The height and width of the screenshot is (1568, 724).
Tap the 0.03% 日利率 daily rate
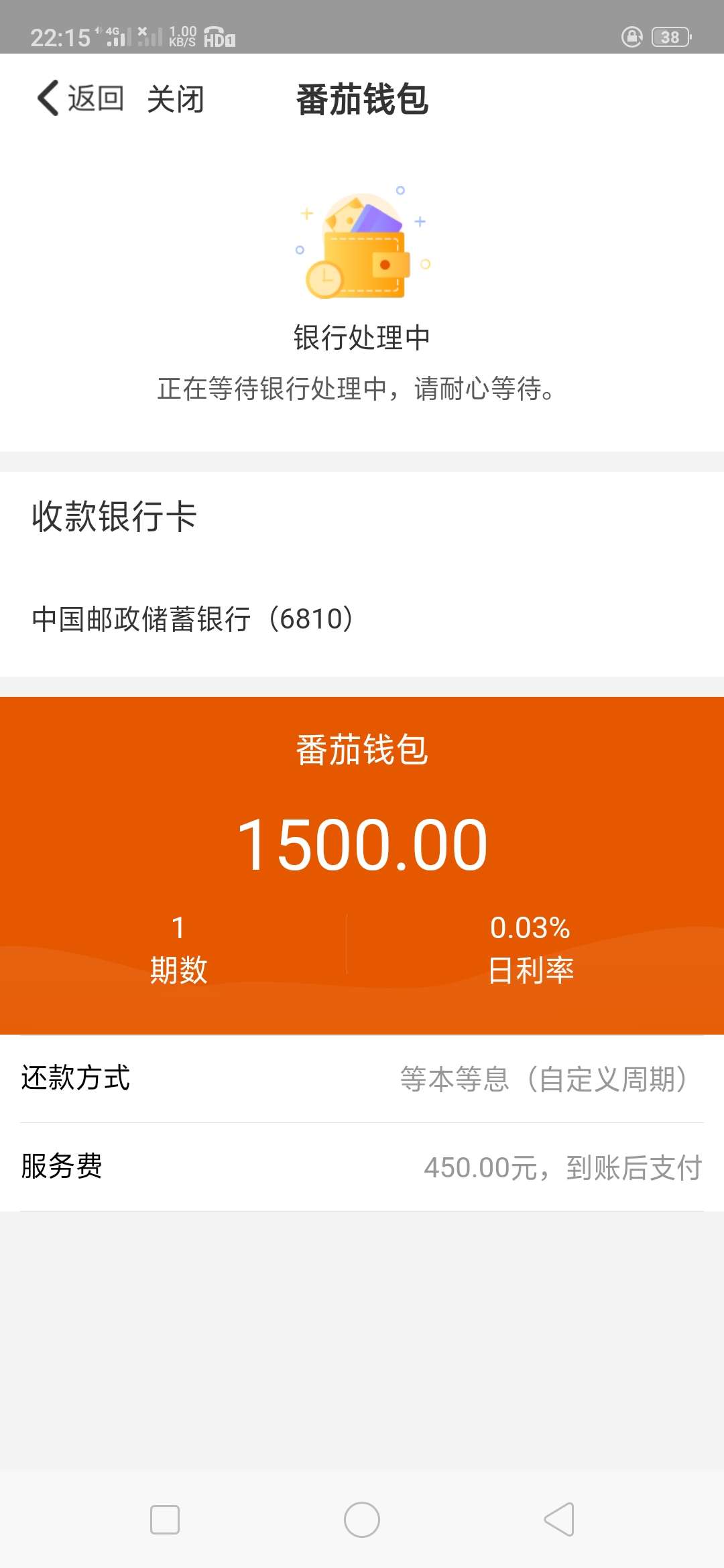(530, 949)
